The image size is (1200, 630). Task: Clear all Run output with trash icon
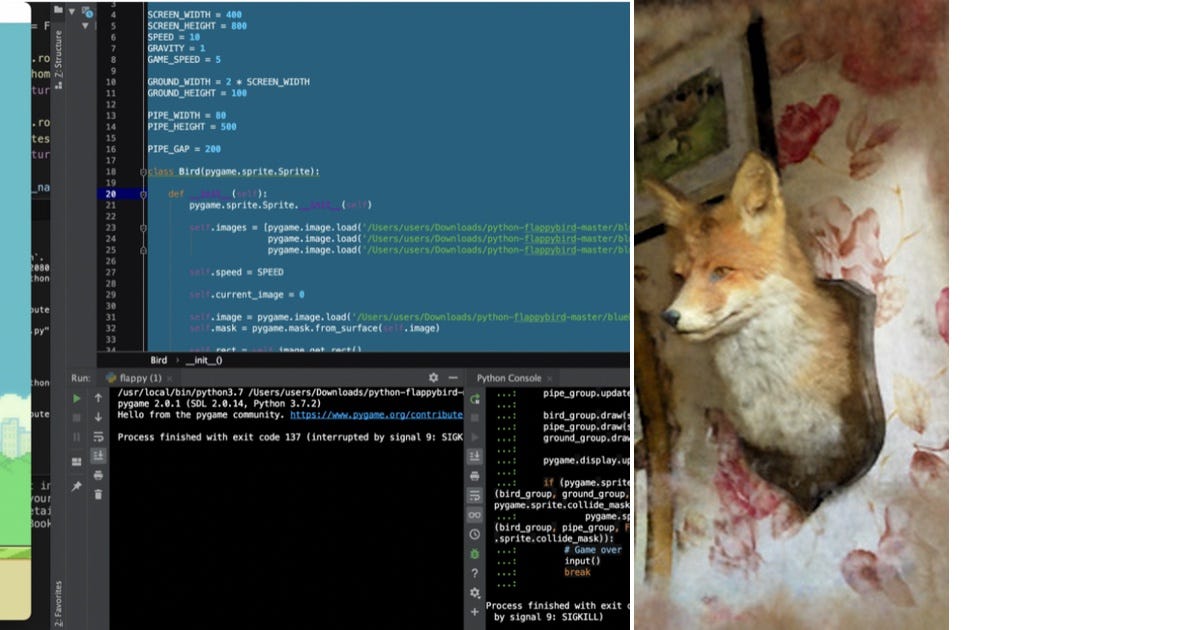pos(98,494)
